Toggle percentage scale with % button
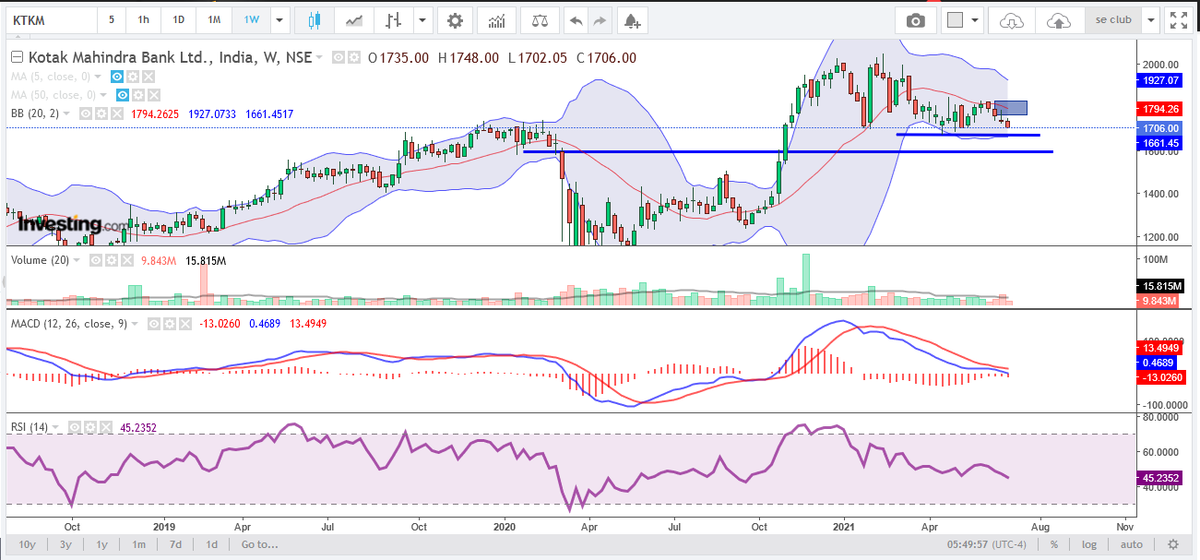Screen dimensions: 1200x560 1054,544
